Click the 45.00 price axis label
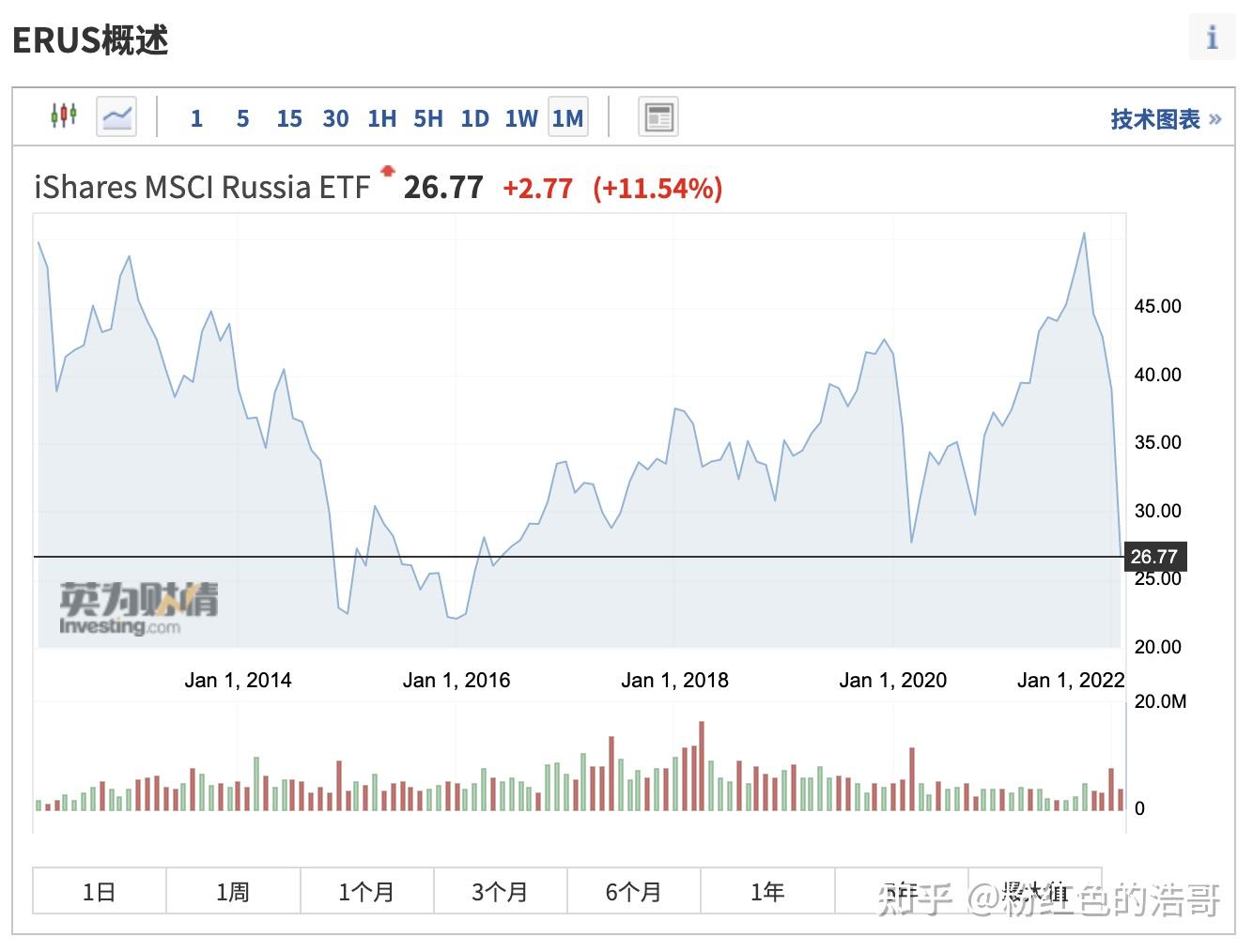This screenshot has width=1253, height=952. pyautogui.click(x=1157, y=306)
